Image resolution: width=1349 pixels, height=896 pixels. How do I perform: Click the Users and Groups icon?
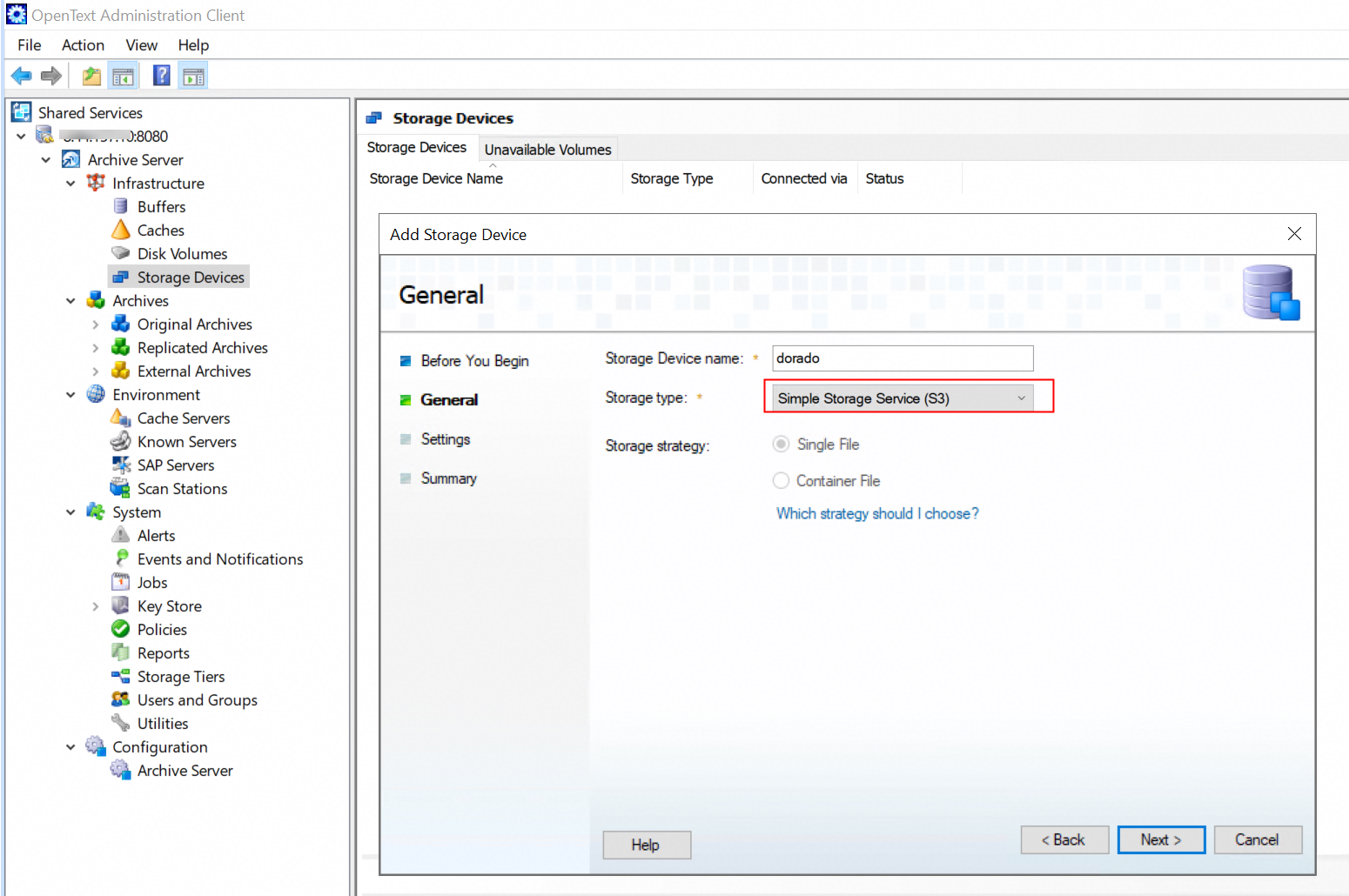coord(121,699)
